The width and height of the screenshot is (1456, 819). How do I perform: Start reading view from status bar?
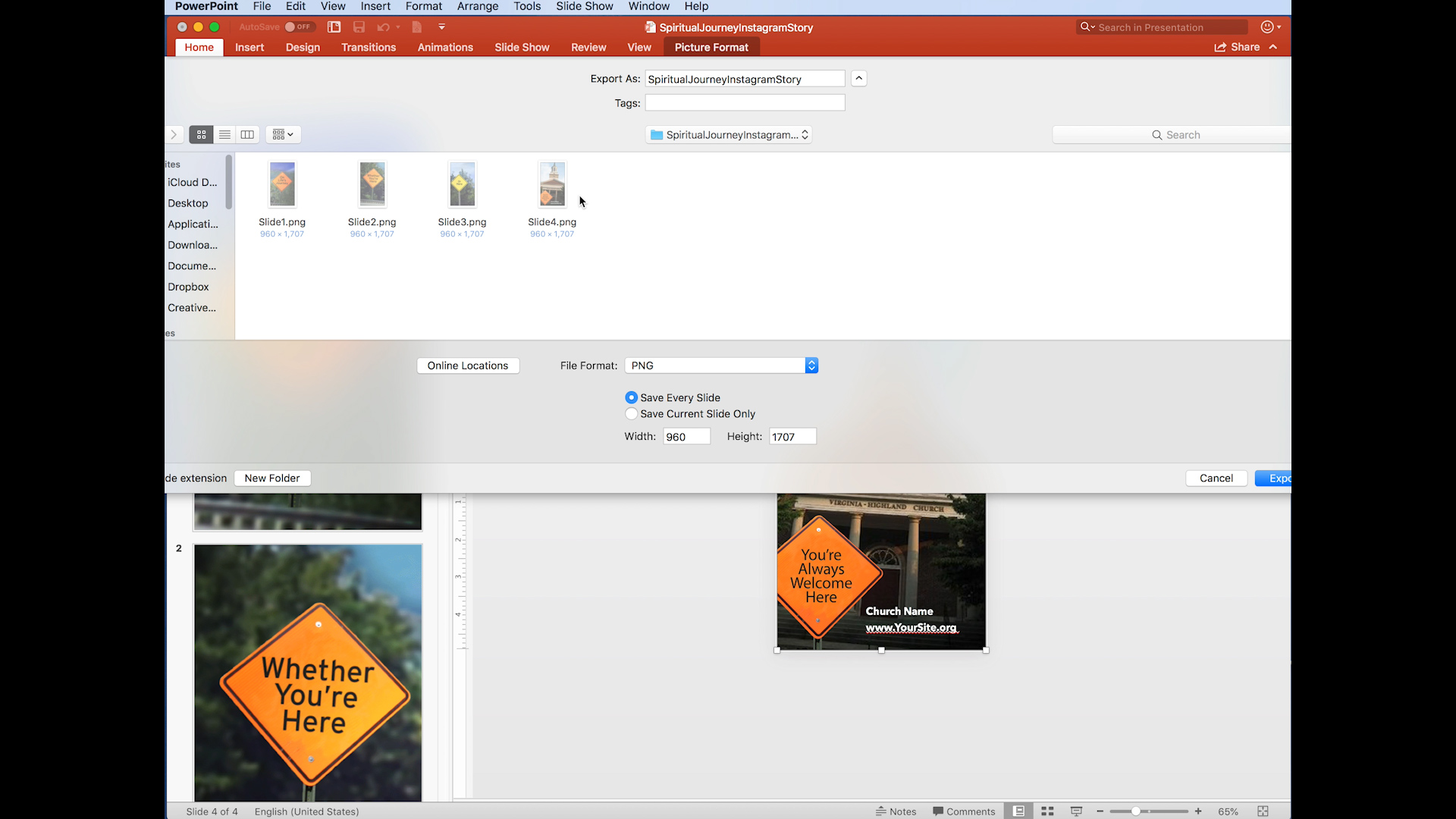1076,811
